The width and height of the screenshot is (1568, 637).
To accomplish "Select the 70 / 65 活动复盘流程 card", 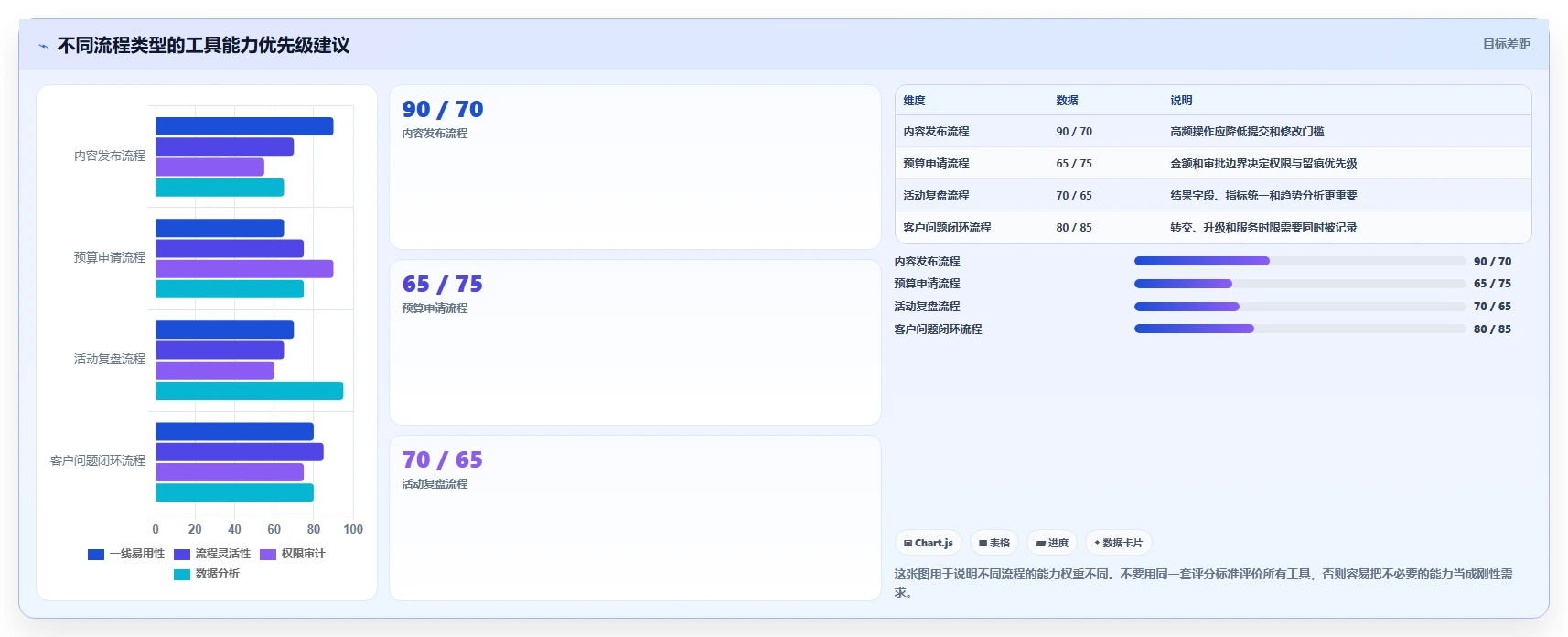I will pyautogui.click(x=635, y=518).
